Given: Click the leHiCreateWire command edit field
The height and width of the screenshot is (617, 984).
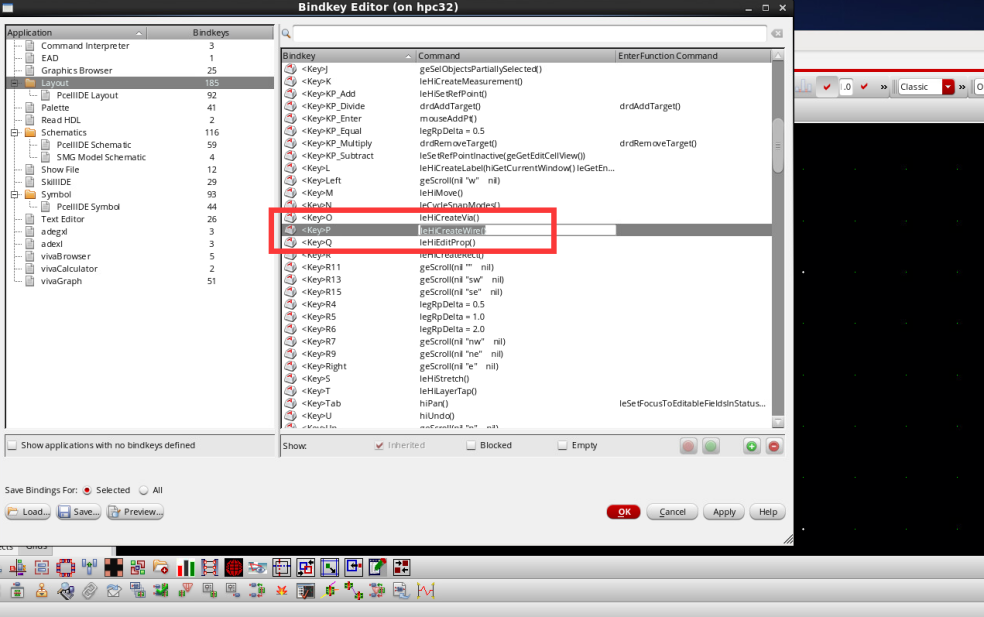Looking at the screenshot, I should 516,230.
